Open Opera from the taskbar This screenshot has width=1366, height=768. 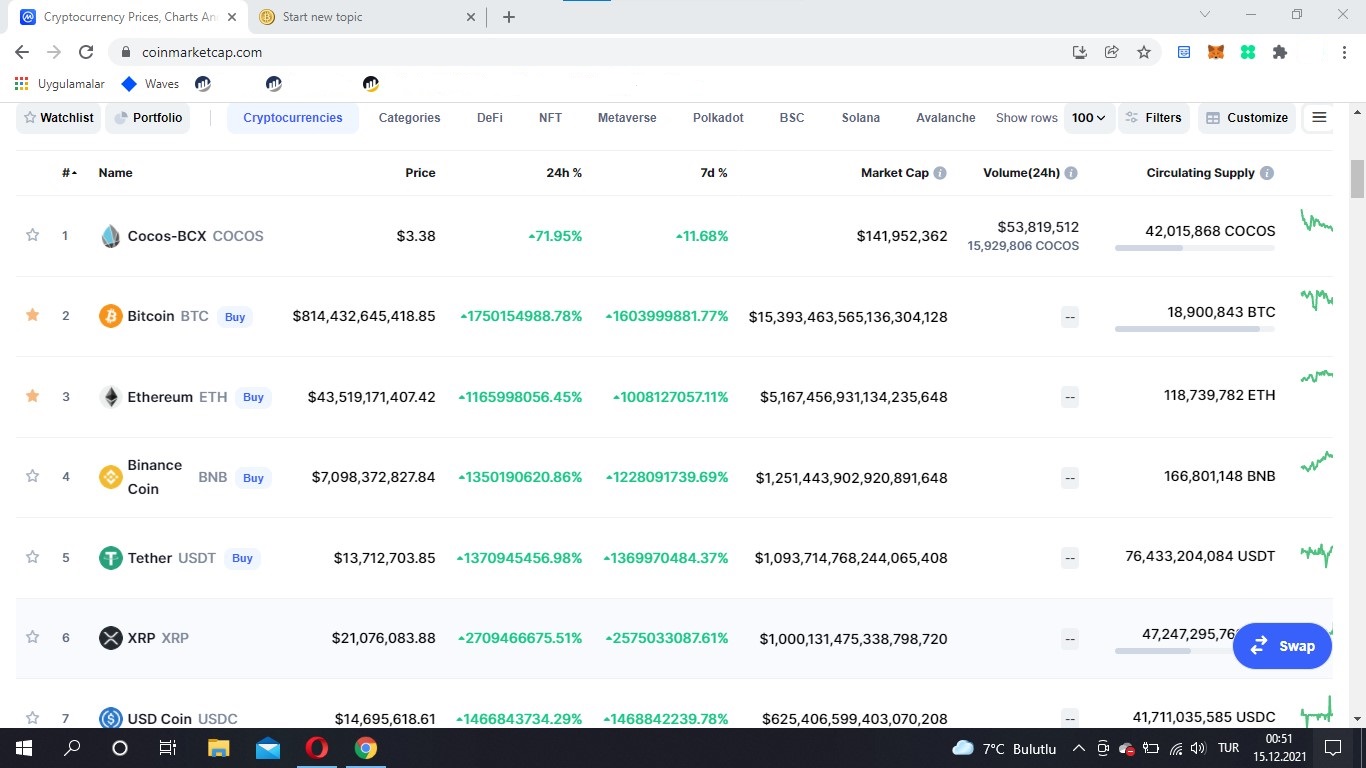point(317,747)
